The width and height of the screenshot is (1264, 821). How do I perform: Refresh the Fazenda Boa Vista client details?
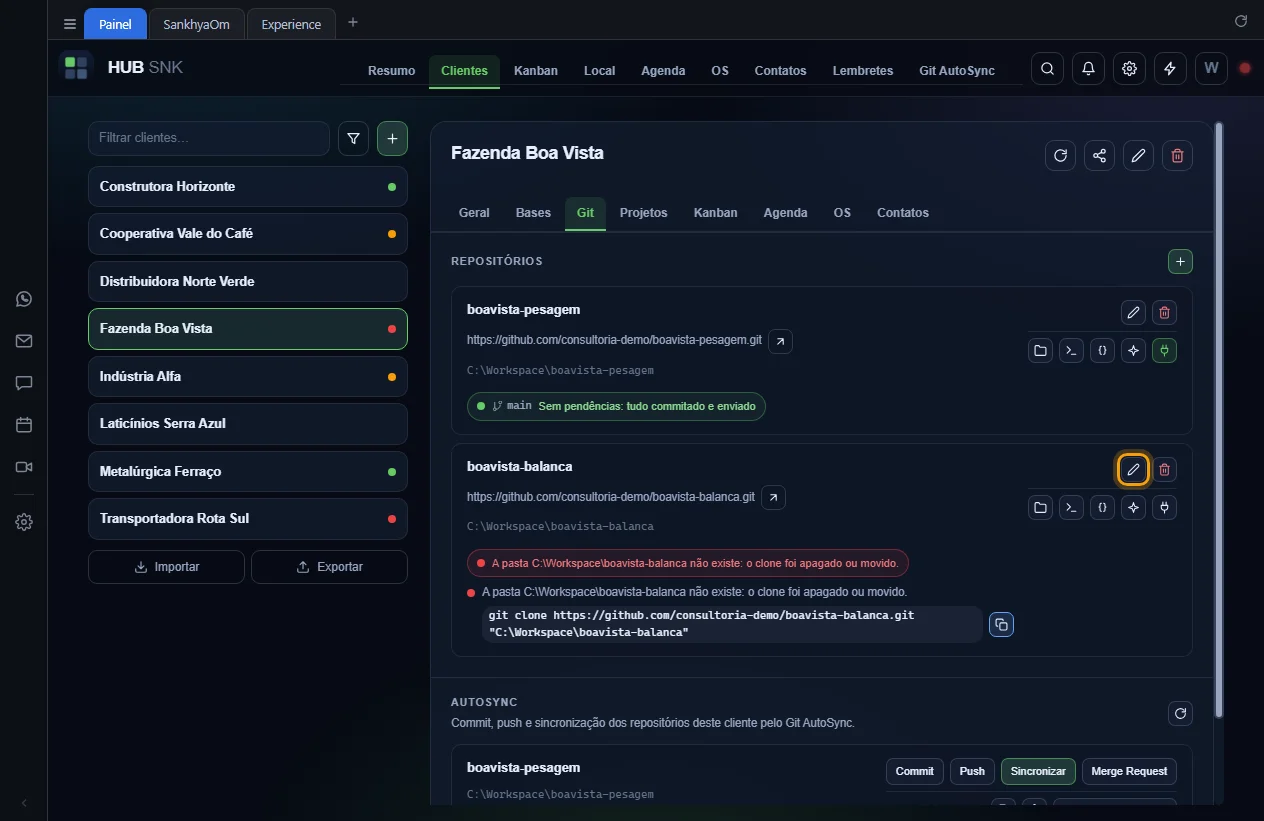(1060, 155)
